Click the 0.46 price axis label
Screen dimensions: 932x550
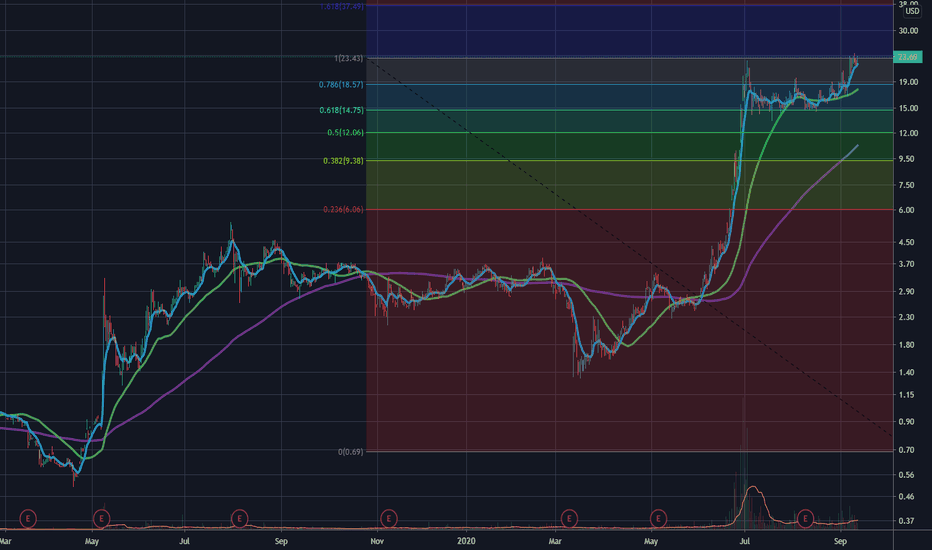point(906,496)
